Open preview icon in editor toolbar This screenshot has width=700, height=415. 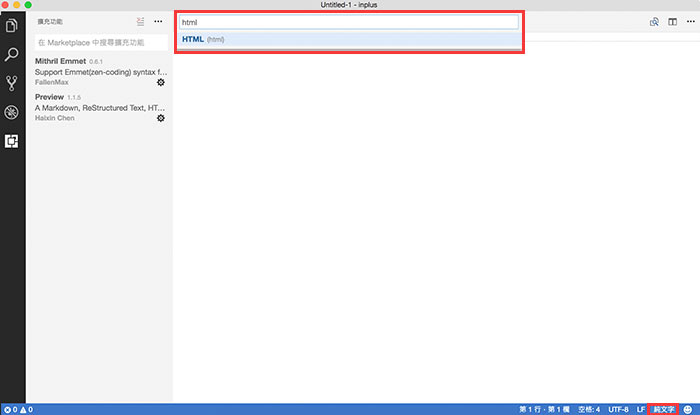[654, 21]
